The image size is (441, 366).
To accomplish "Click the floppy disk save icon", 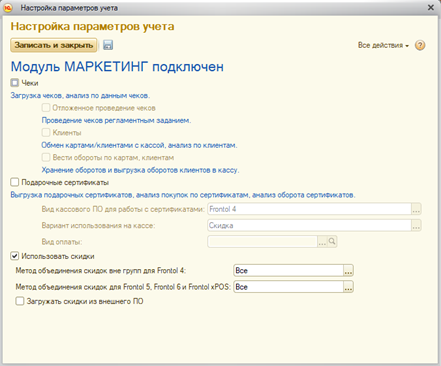I will tap(108, 45).
